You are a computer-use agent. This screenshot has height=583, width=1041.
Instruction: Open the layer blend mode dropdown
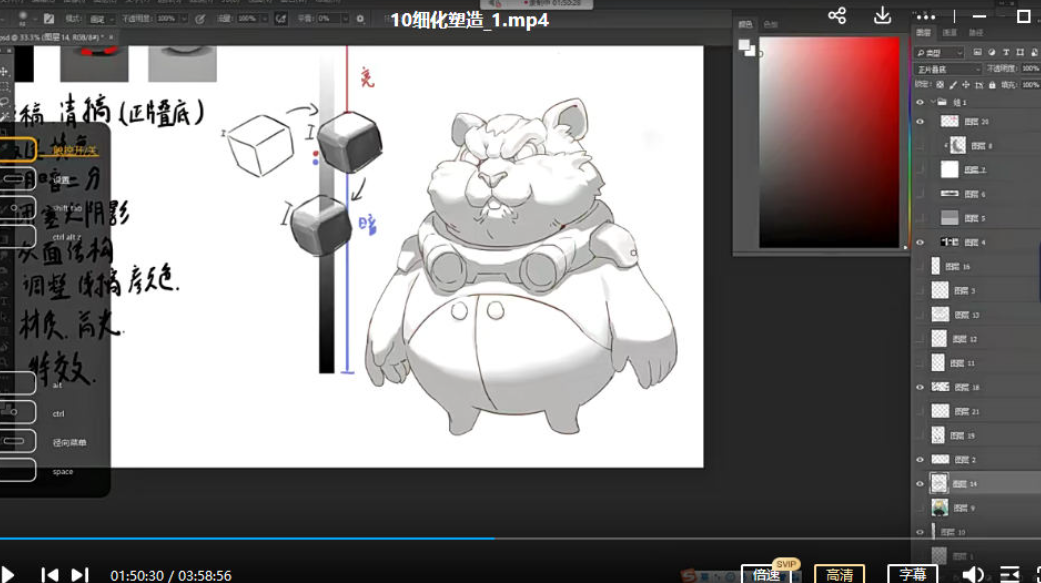(947, 69)
